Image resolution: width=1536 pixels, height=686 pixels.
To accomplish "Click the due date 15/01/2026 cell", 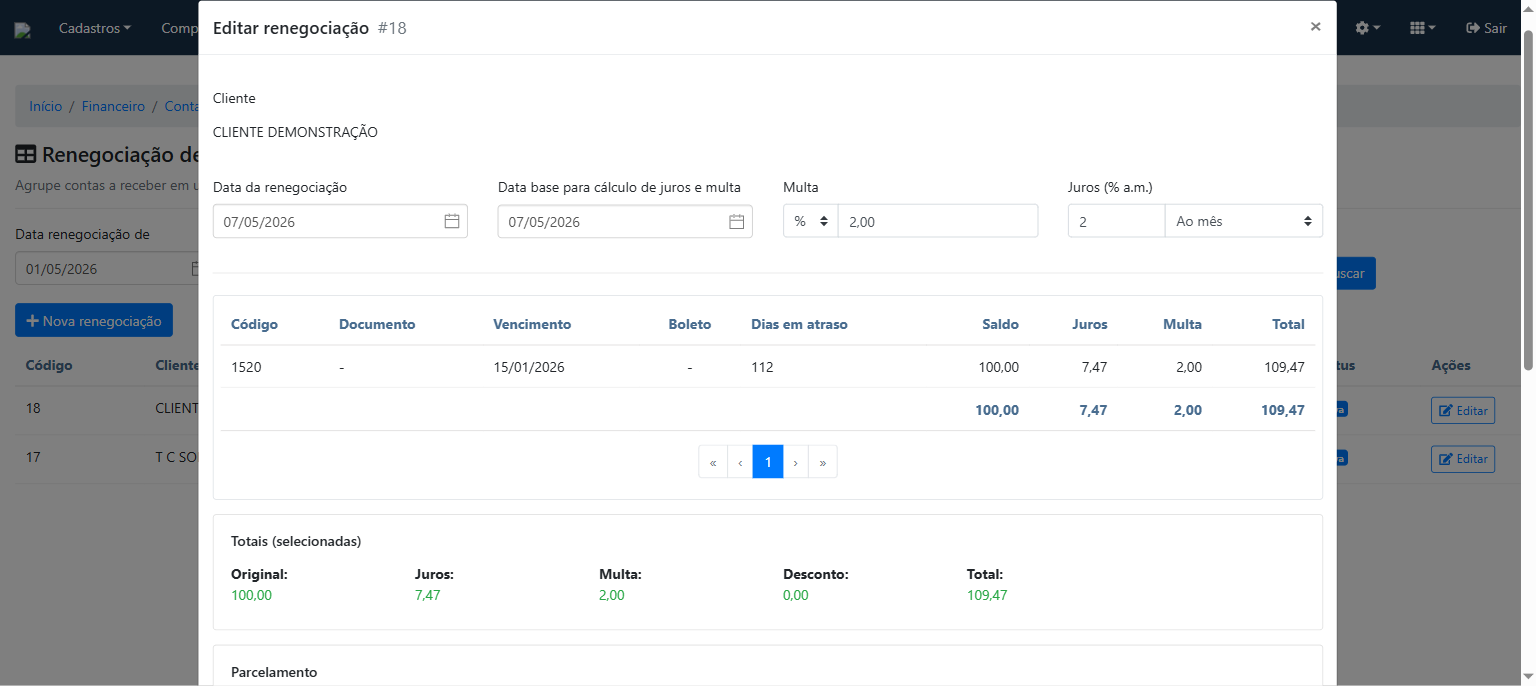I will tap(529, 367).
